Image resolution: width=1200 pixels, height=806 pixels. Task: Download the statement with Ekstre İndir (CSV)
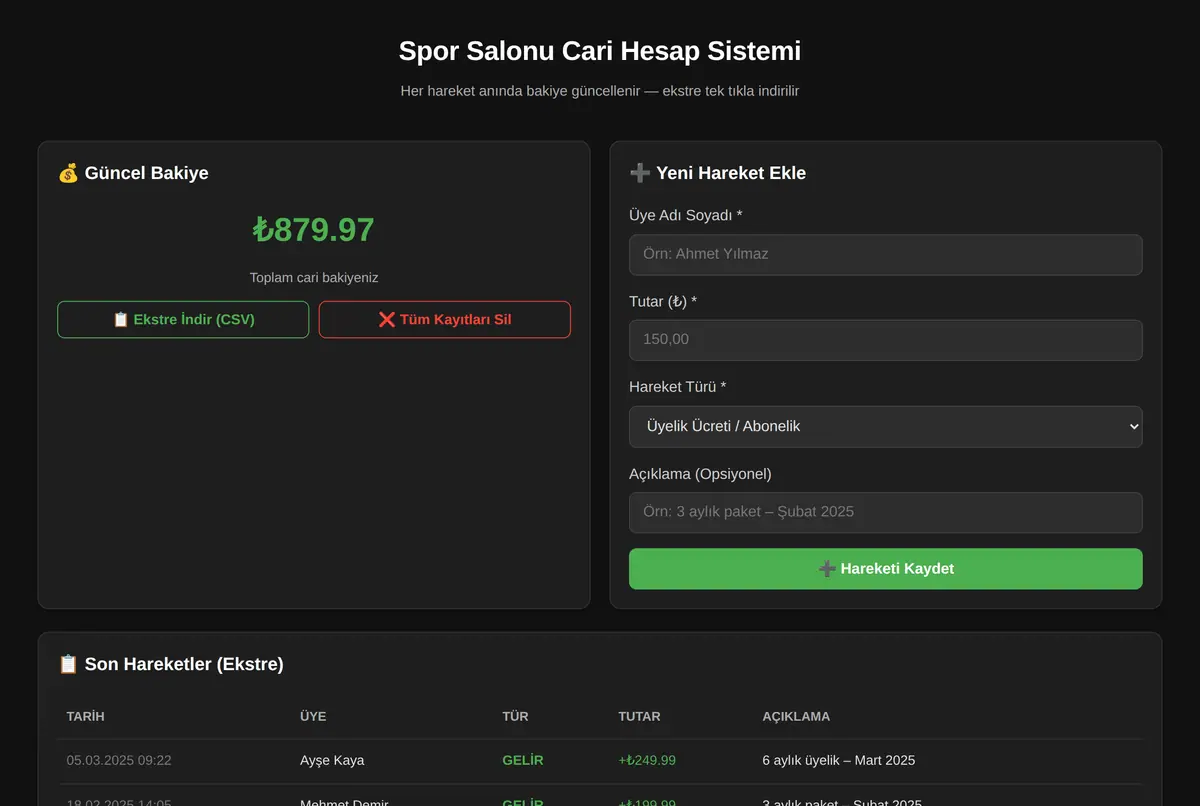pos(183,320)
